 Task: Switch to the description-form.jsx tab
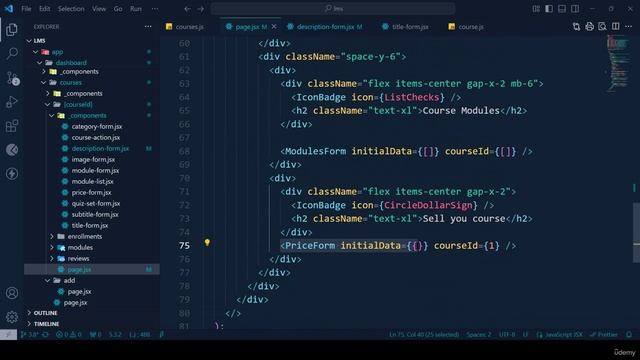point(325,27)
